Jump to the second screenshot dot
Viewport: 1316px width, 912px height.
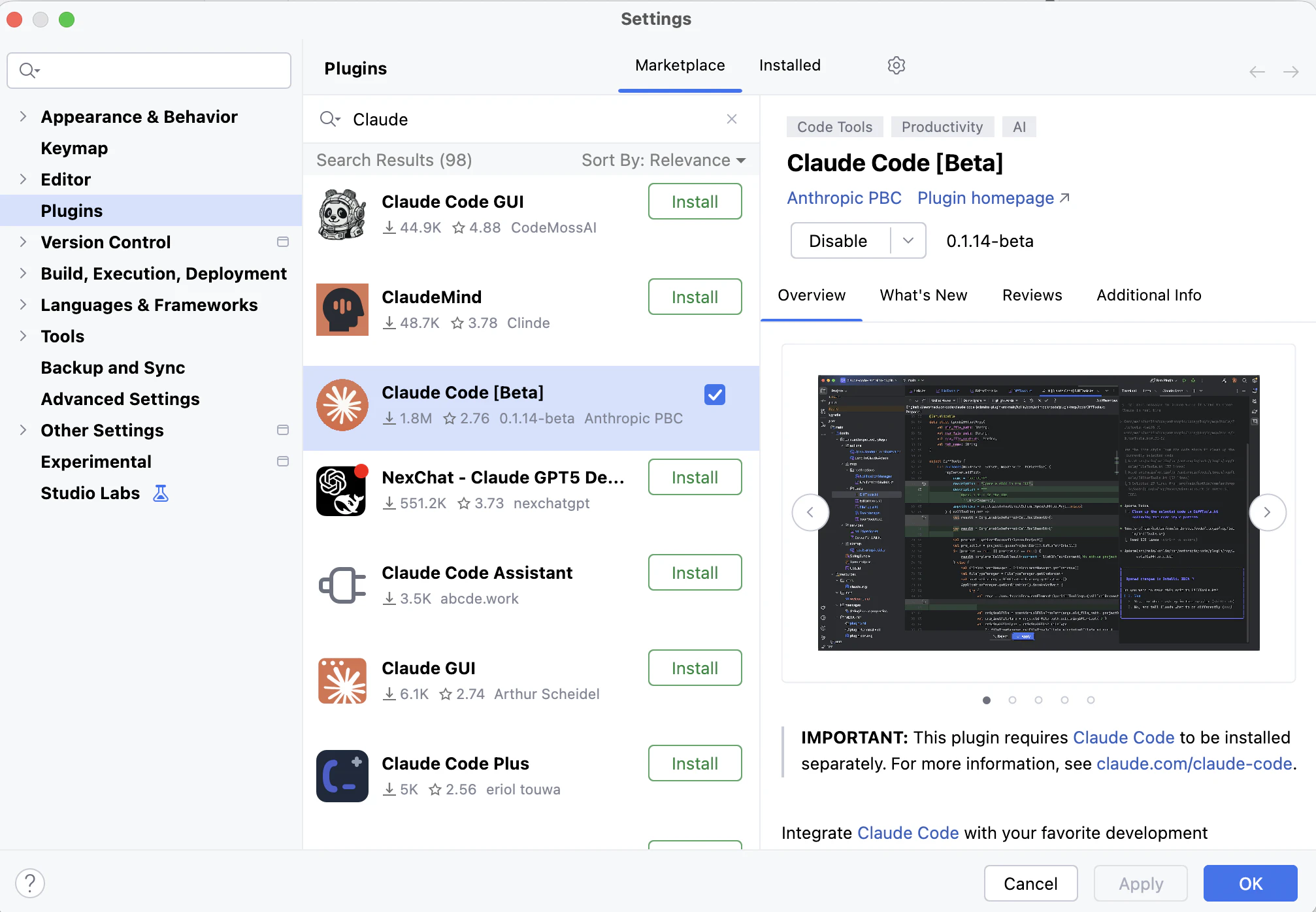(1012, 700)
